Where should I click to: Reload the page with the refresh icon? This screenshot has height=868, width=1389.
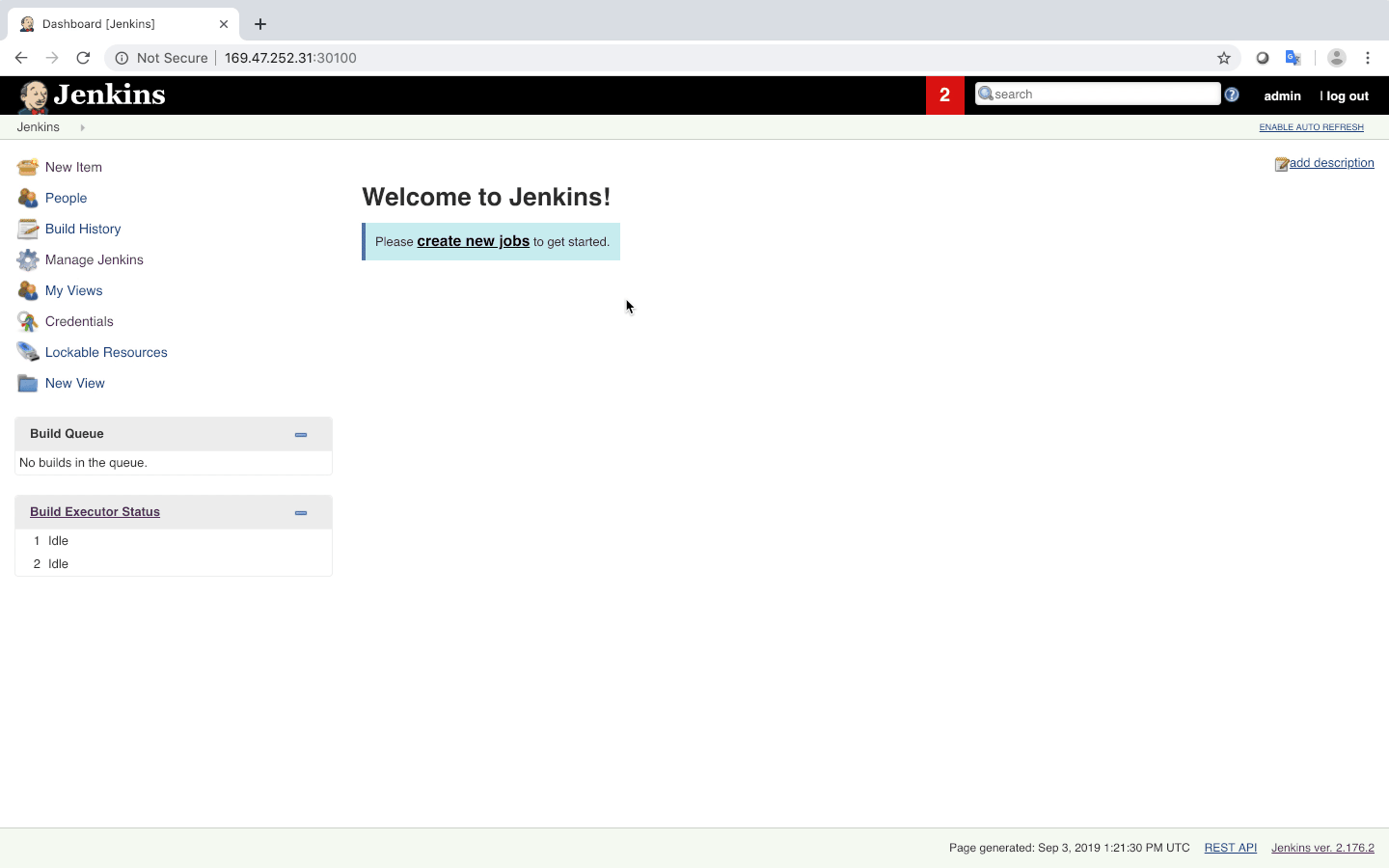tap(83, 58)
